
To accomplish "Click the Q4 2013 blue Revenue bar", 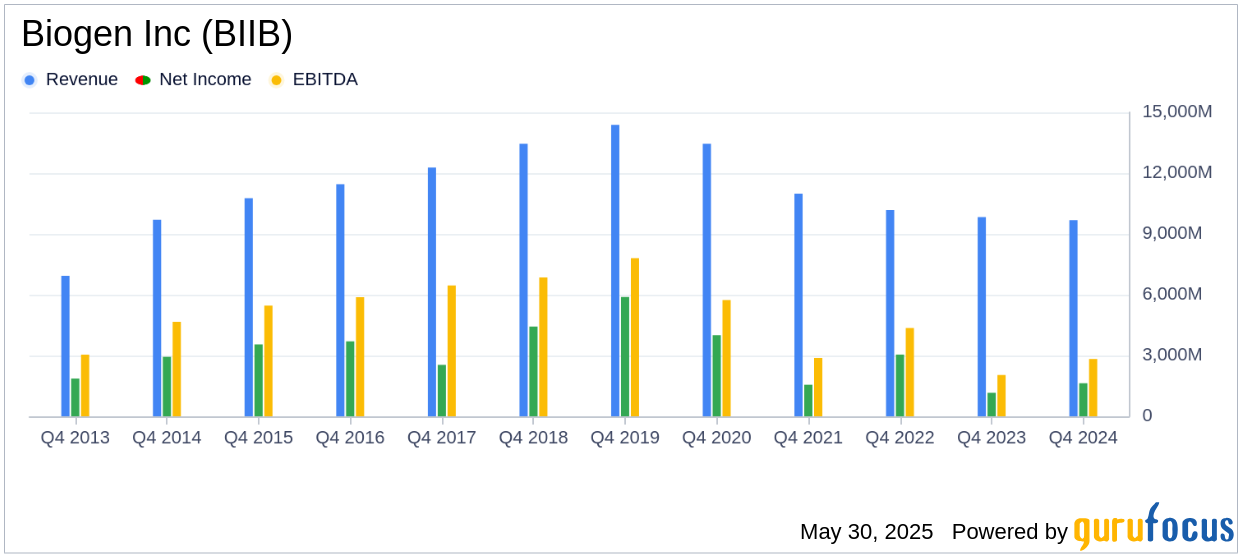I will click(x=65, y=346).
